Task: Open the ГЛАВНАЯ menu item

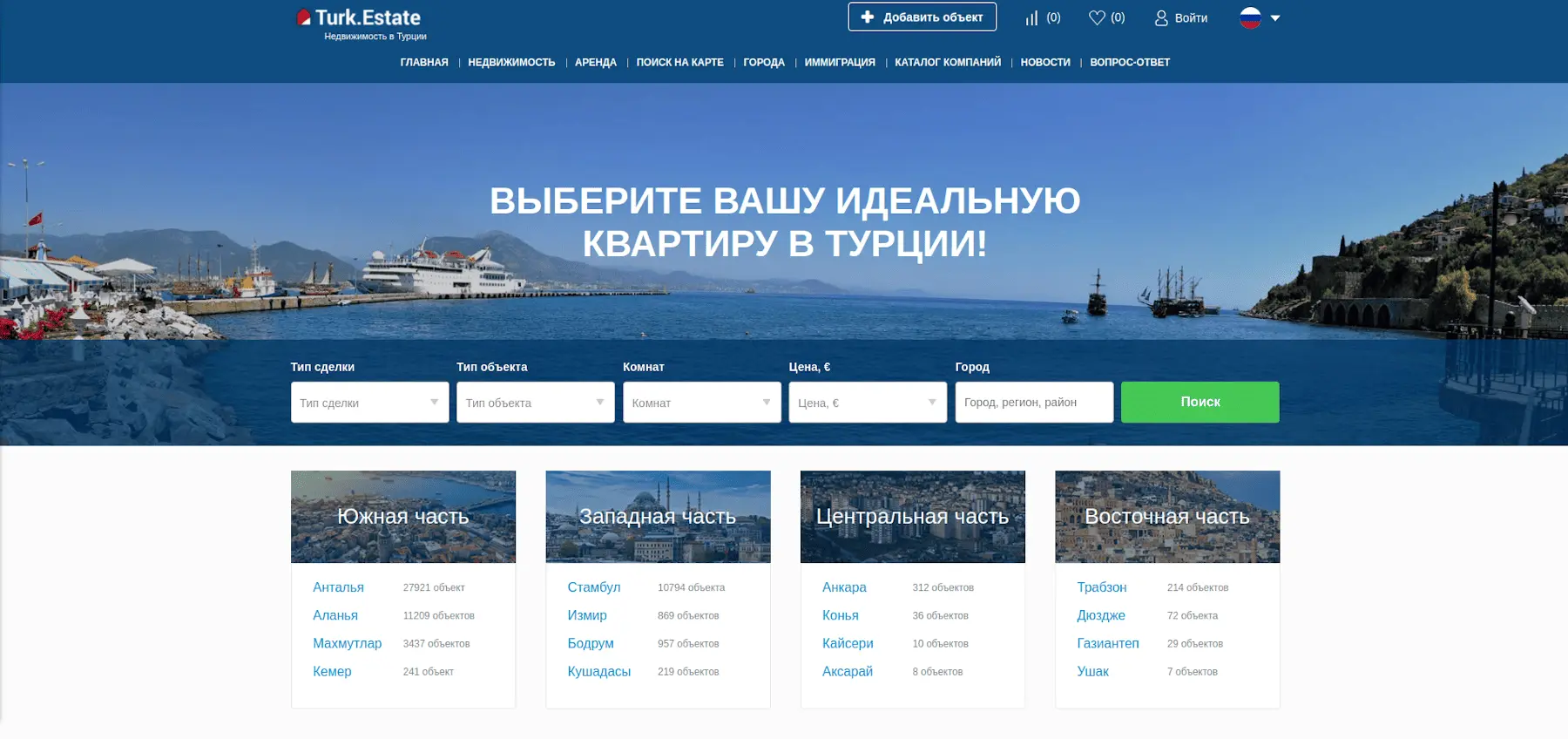Action: tap(424, 63)
